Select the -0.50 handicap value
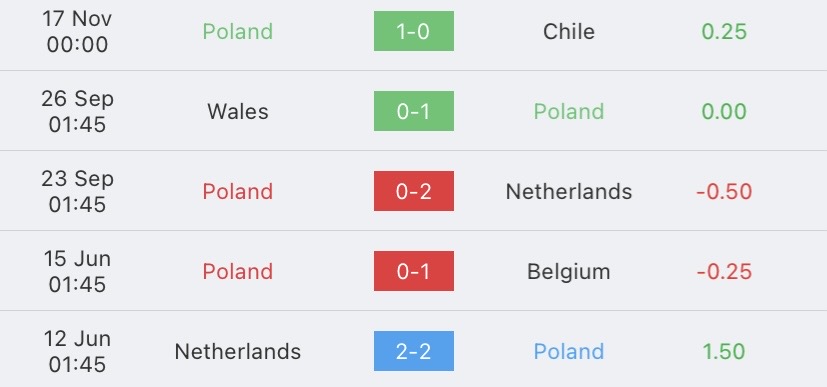This screenshot has width=827, height=387. (x=724, y=191)
